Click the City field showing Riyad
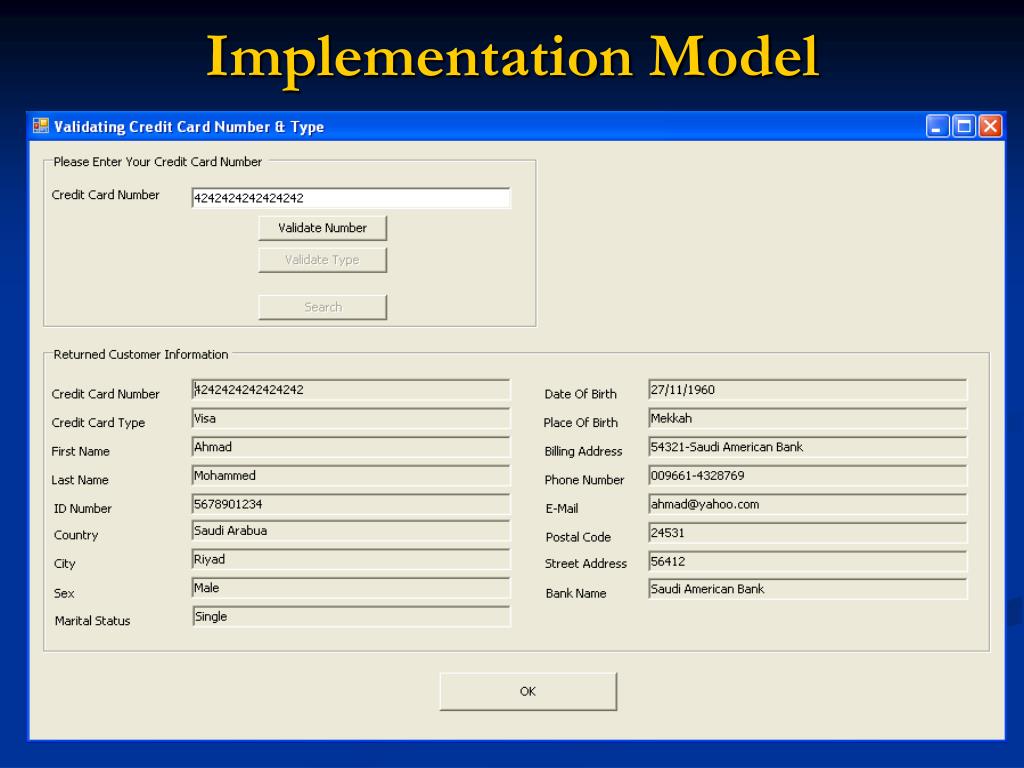This screenshot has width=1024, height=768. pyautogui.click(x=351, y=560)
